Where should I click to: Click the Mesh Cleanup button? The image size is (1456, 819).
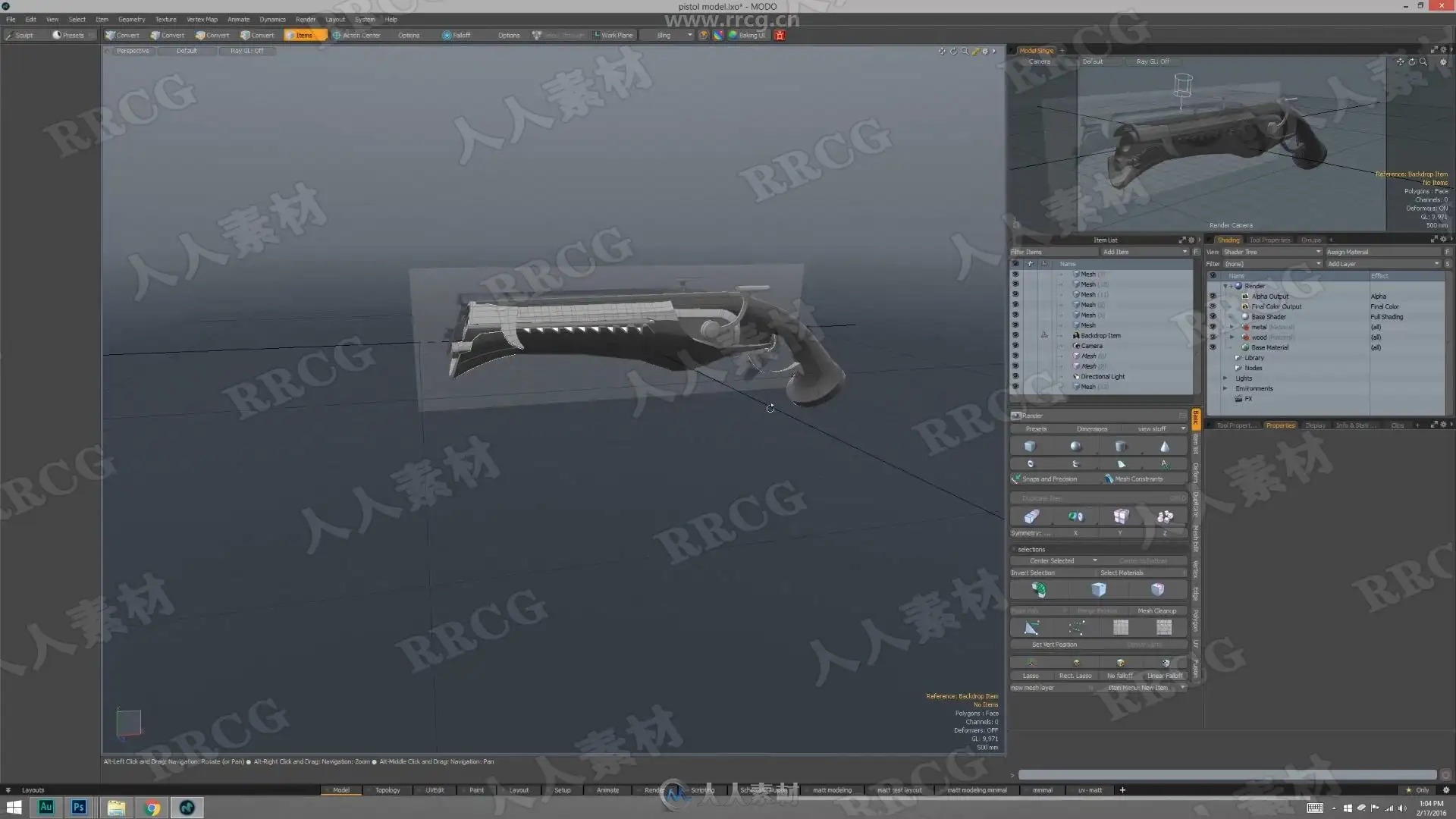pos(1156,611)
